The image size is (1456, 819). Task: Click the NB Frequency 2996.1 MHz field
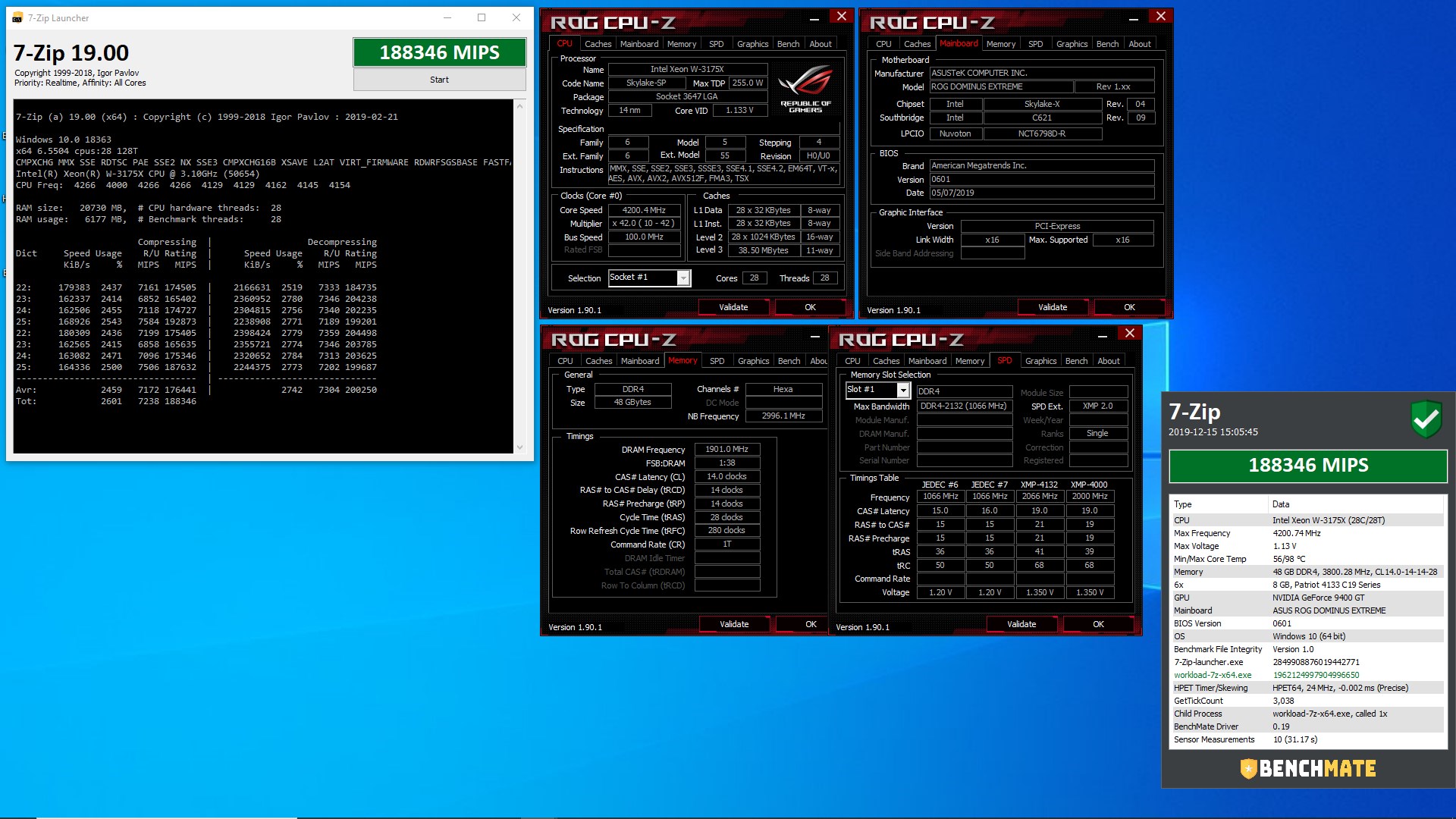[x=783, y=416]
